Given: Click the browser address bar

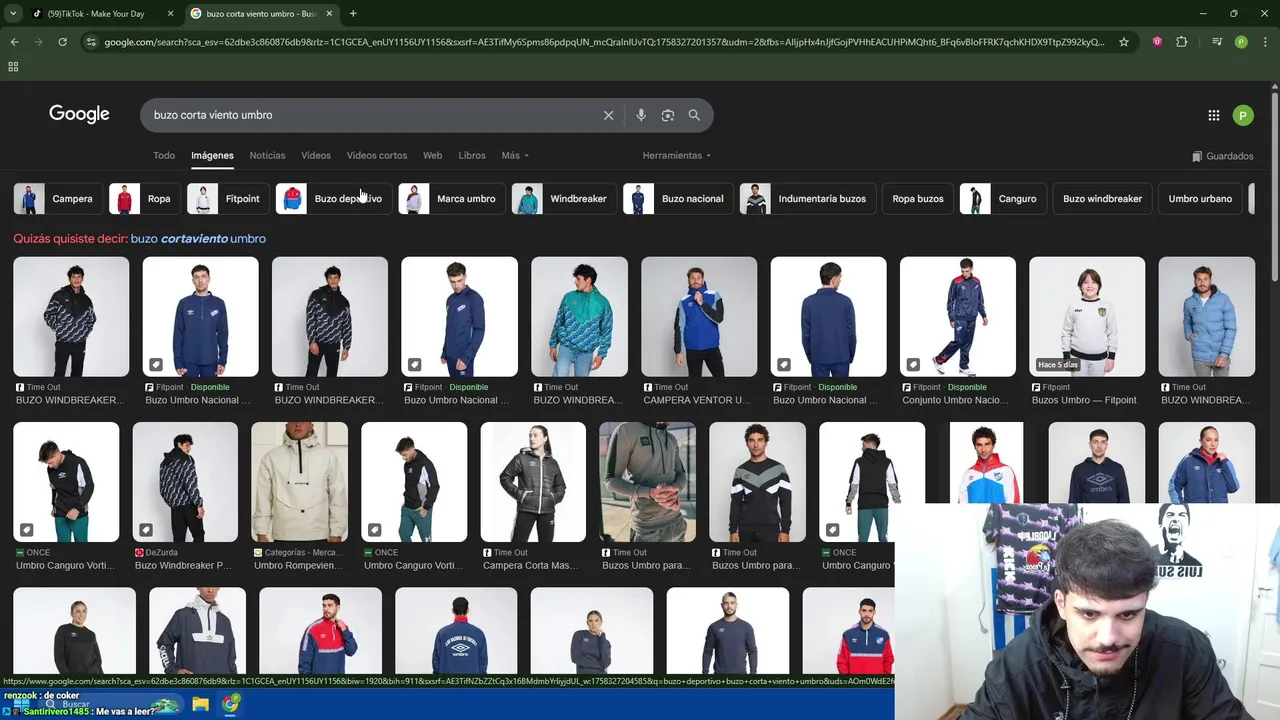Looking at the screenshot, I should click(x=604, y=42).
